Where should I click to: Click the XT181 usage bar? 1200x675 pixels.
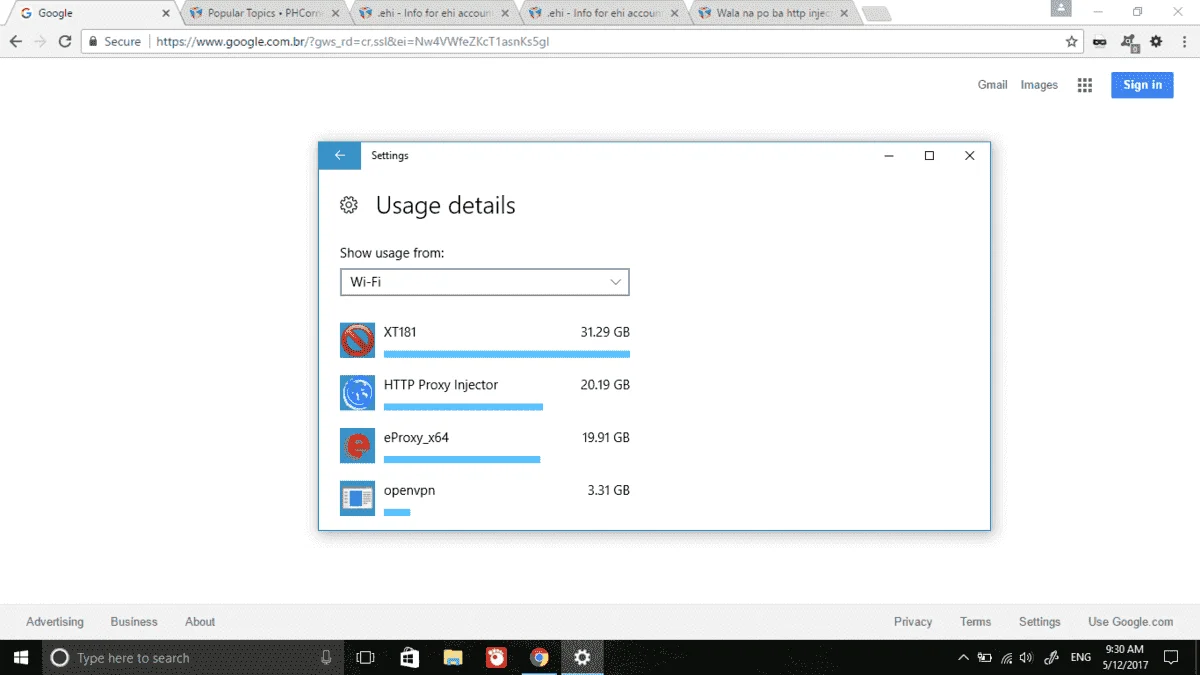coord(507,354)
